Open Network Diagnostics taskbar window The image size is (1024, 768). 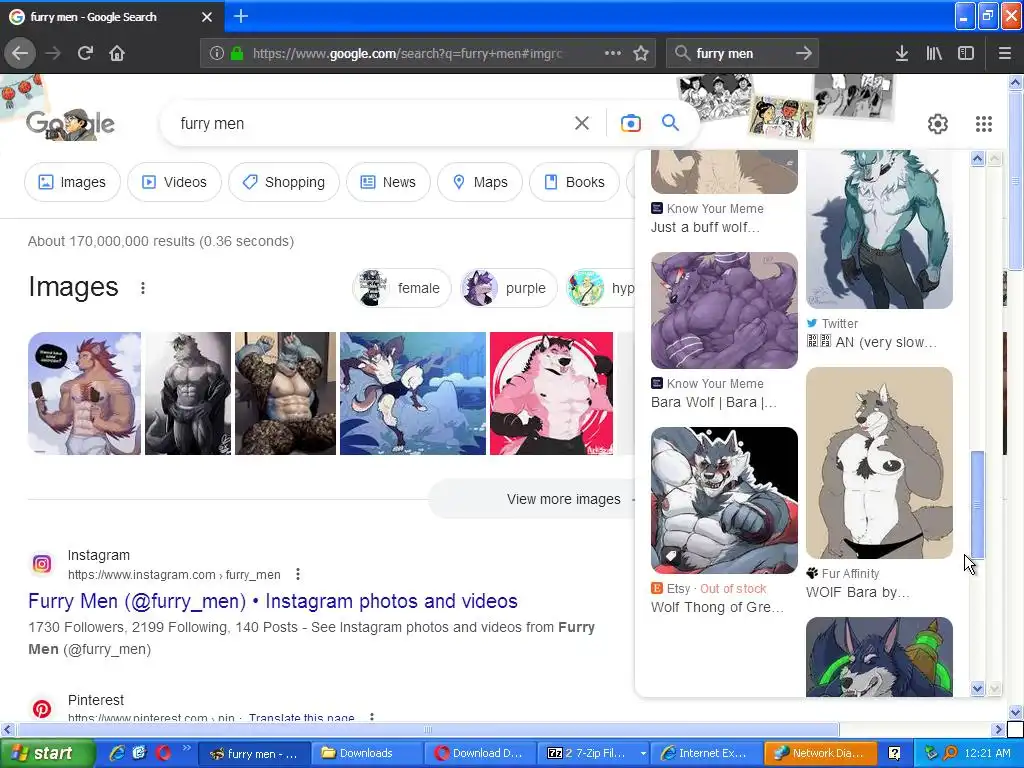819,753
